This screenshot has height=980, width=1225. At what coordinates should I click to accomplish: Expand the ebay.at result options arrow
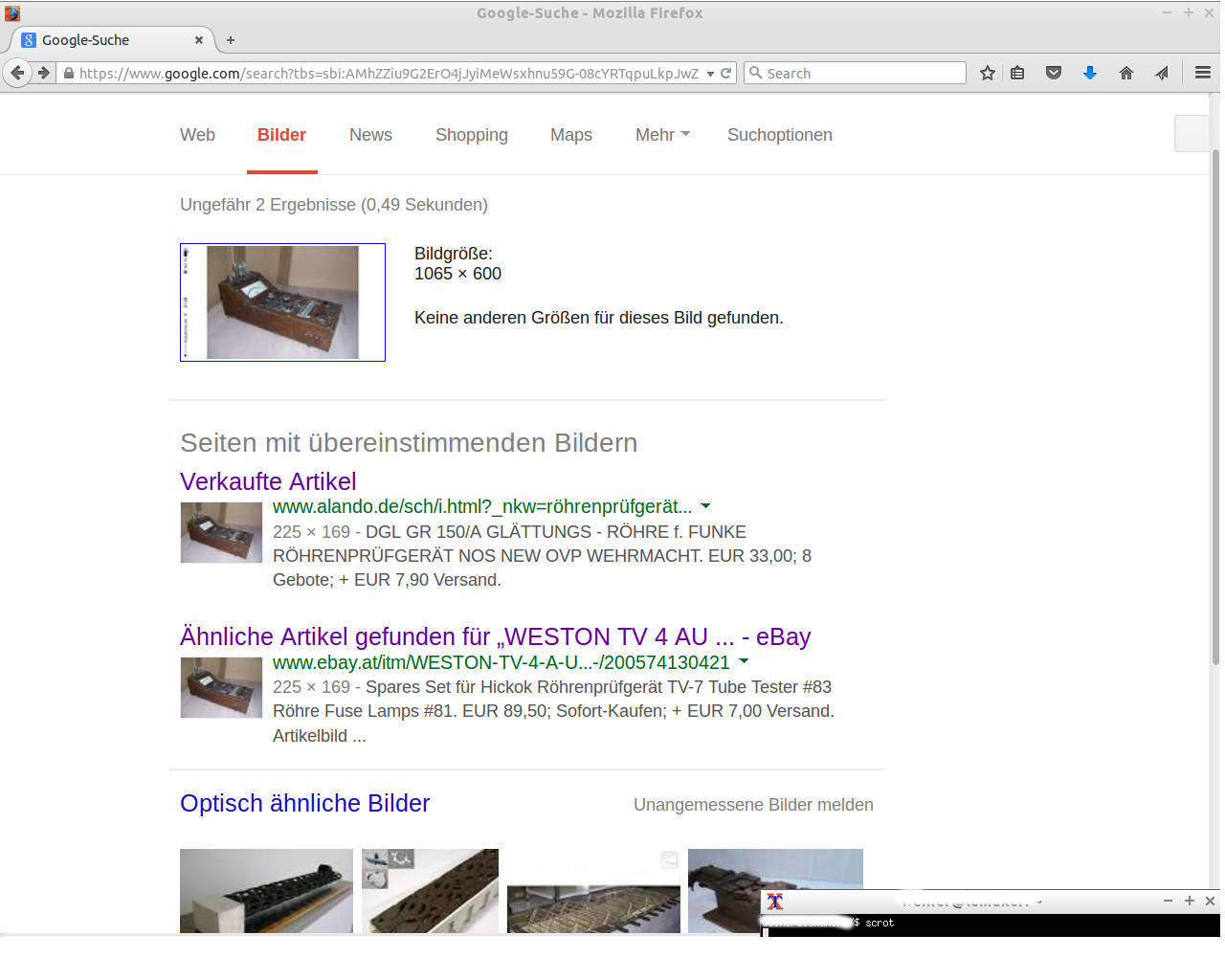coord(744,661)
